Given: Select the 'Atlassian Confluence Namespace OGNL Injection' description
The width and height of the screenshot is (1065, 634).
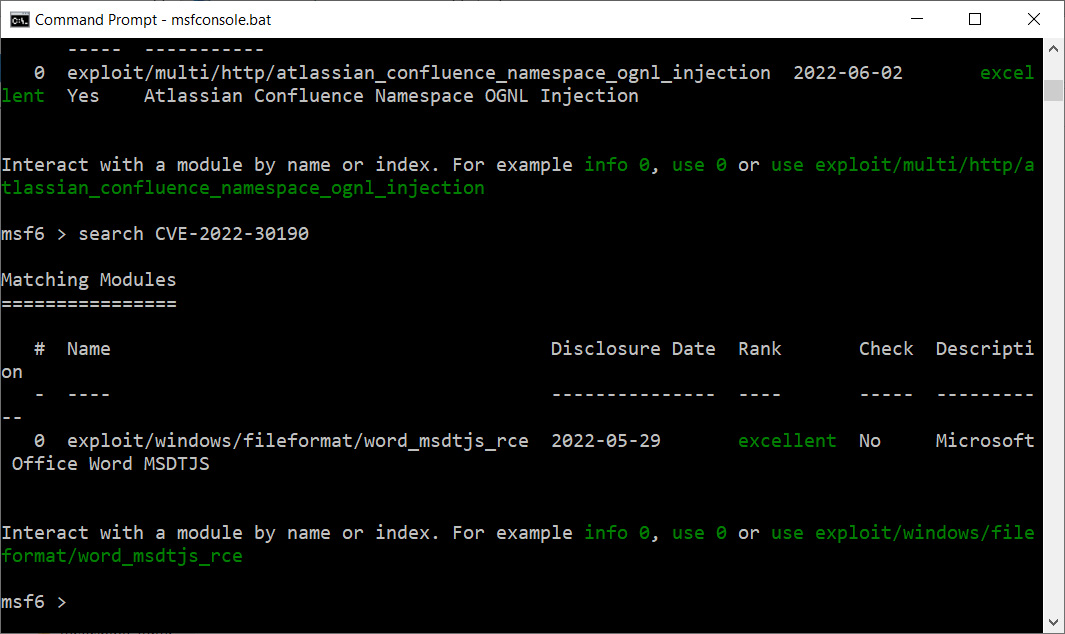Looking at the screenshot, I should (392, 95).
